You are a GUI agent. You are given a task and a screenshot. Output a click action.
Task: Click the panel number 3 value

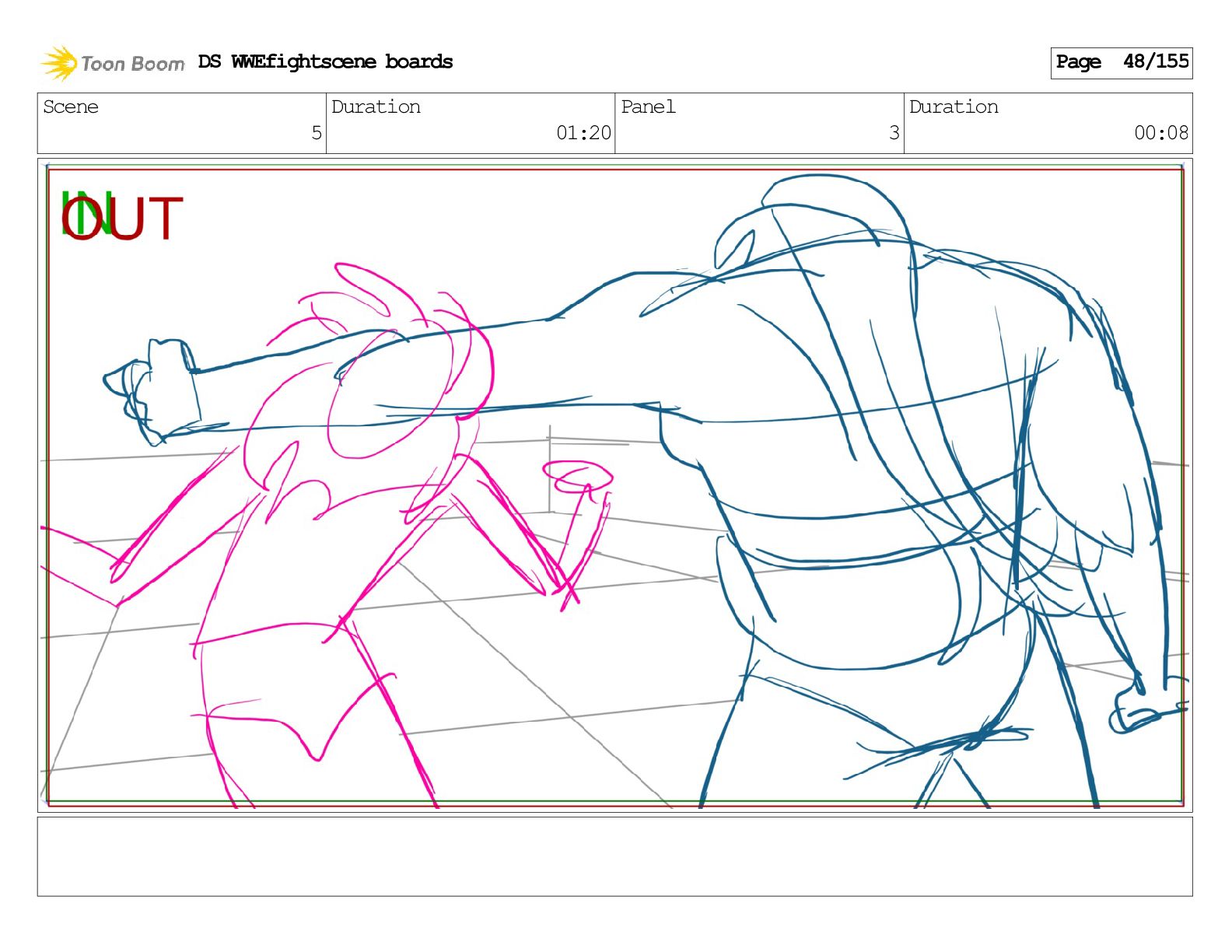(894, 133)
